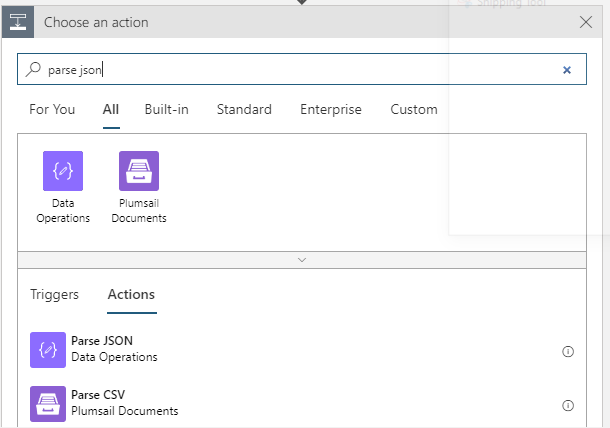
Task: Click the Plumsail Documents connector icon
Action: click(139, 171)
